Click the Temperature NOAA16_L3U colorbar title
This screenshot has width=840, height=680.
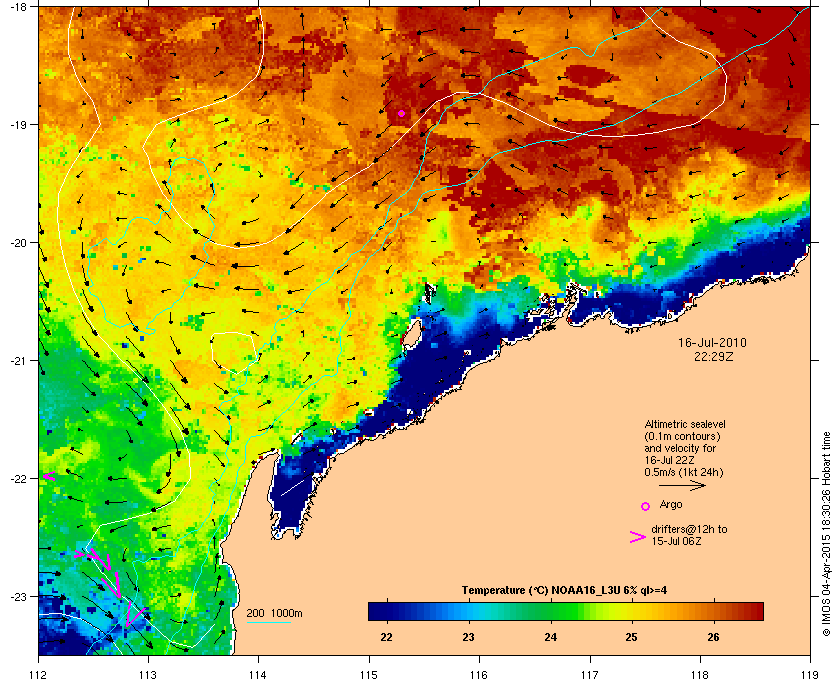[564, 590]
